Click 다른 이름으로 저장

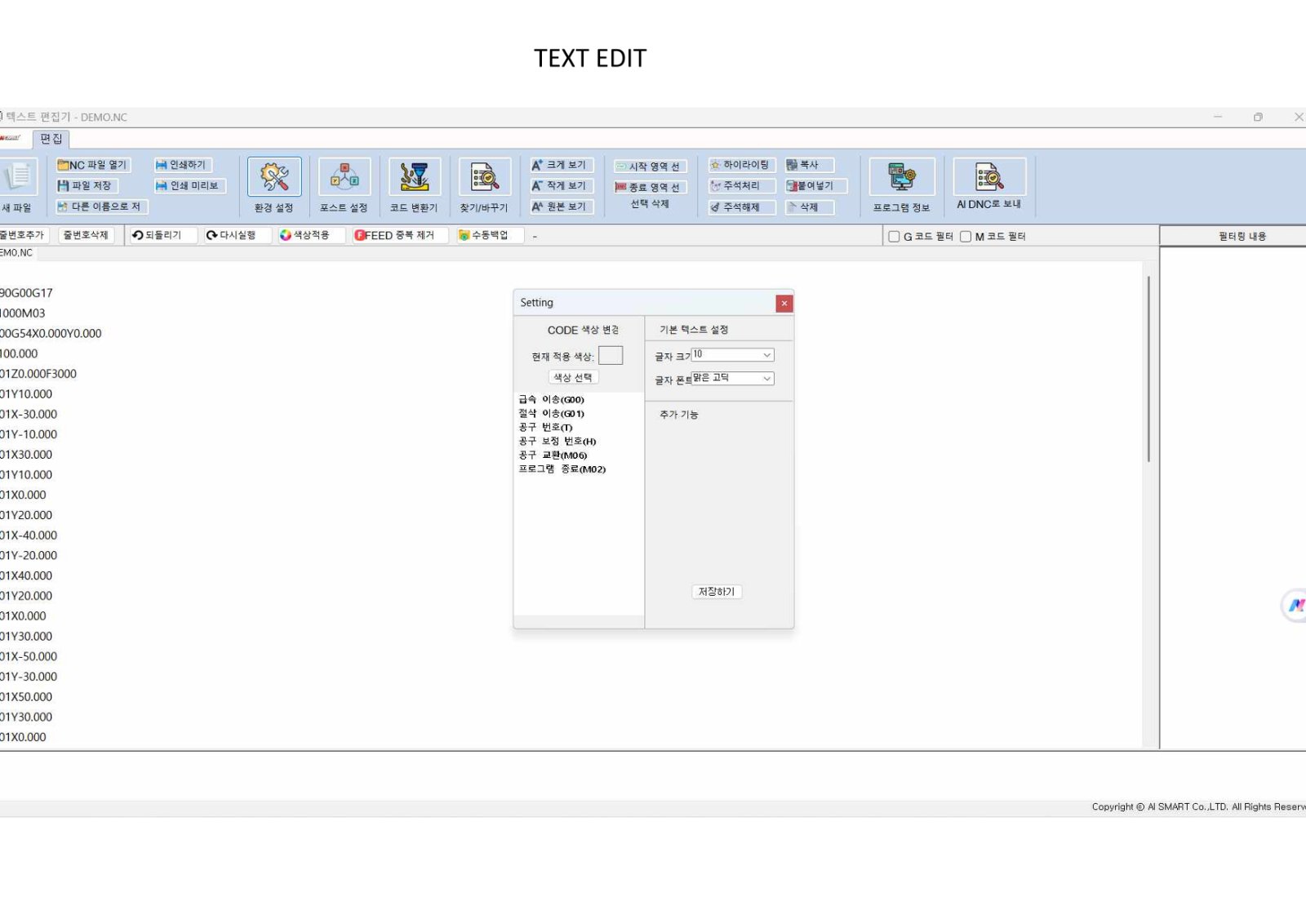click(100, 207)
